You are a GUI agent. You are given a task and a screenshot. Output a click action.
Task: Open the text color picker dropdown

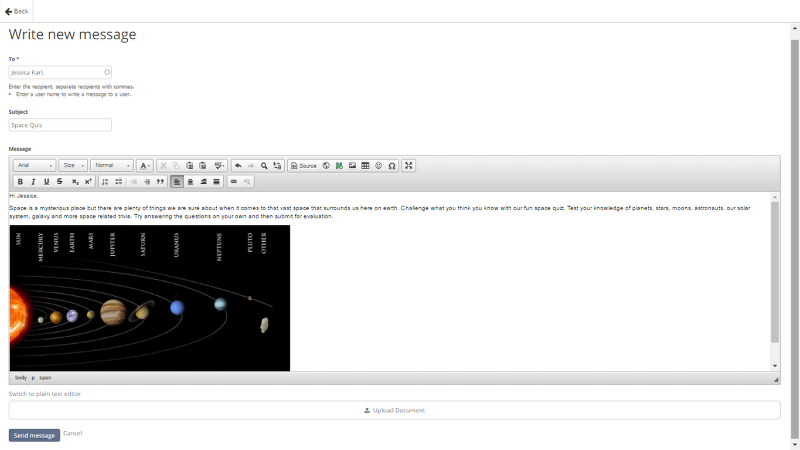[144, 166]
